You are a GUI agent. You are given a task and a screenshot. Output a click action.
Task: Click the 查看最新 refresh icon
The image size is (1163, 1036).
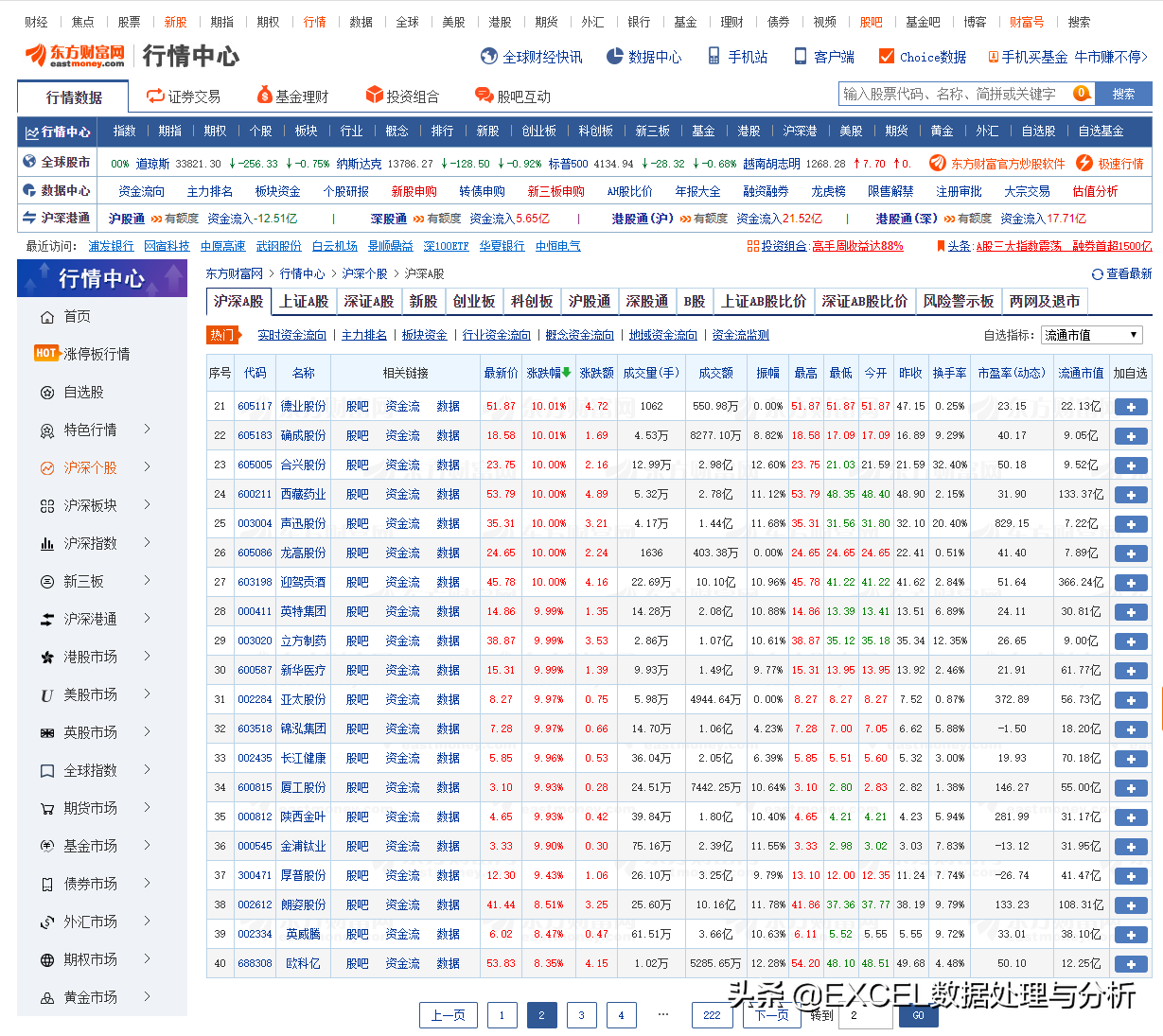[1098, 274]
